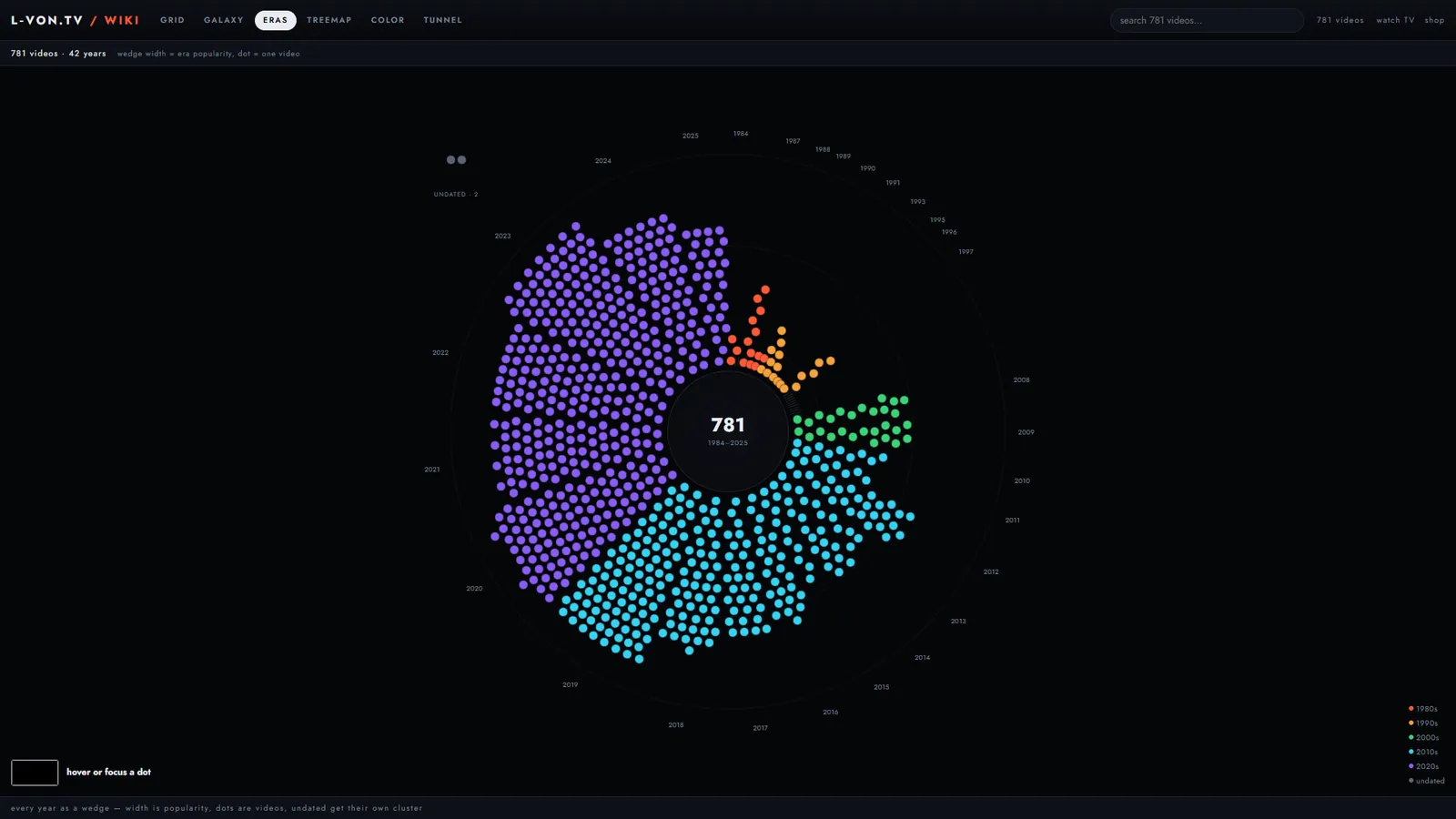Open the 781 videos link
1456x819 pixels.
1340,20
